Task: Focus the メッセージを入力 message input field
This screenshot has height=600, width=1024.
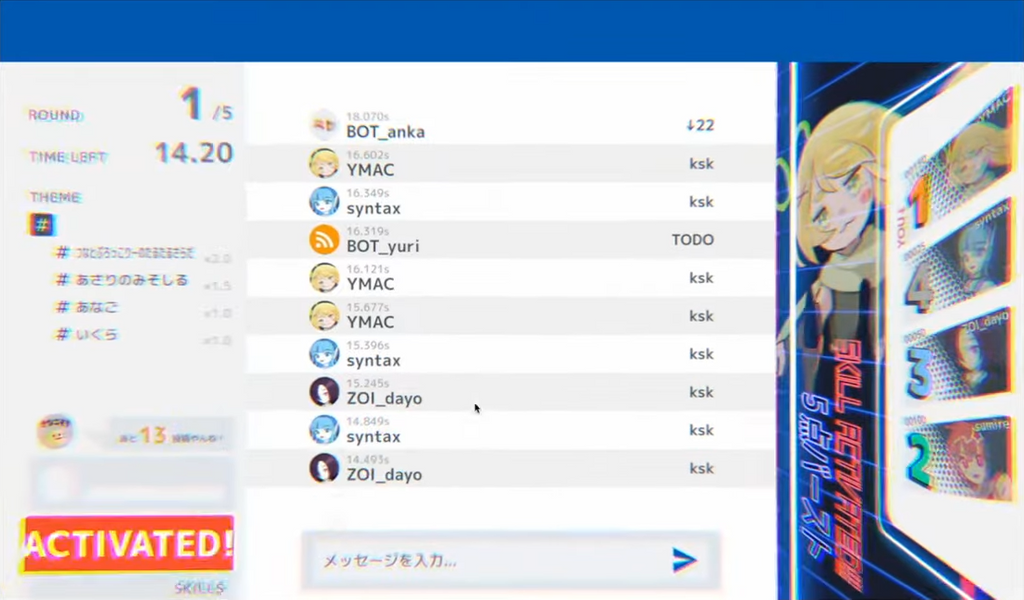Action: tap(490, 561)
